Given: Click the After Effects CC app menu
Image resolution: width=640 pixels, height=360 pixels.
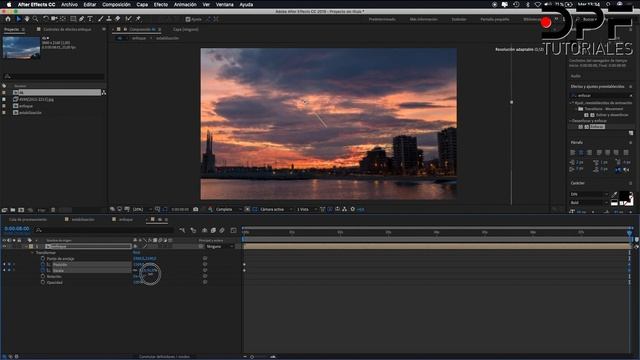Looking at the screenshot, I should coord(36,4).
